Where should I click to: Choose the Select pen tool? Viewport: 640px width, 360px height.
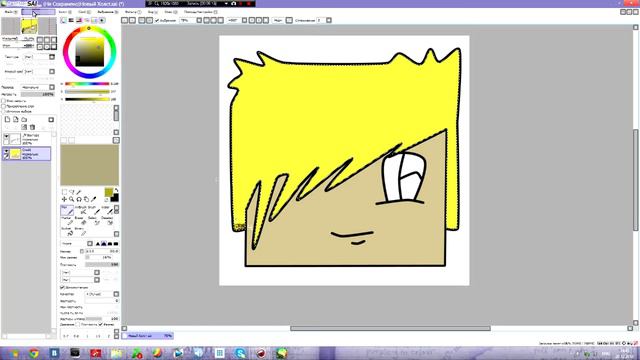pyautogui.click(x=93, y=221)
